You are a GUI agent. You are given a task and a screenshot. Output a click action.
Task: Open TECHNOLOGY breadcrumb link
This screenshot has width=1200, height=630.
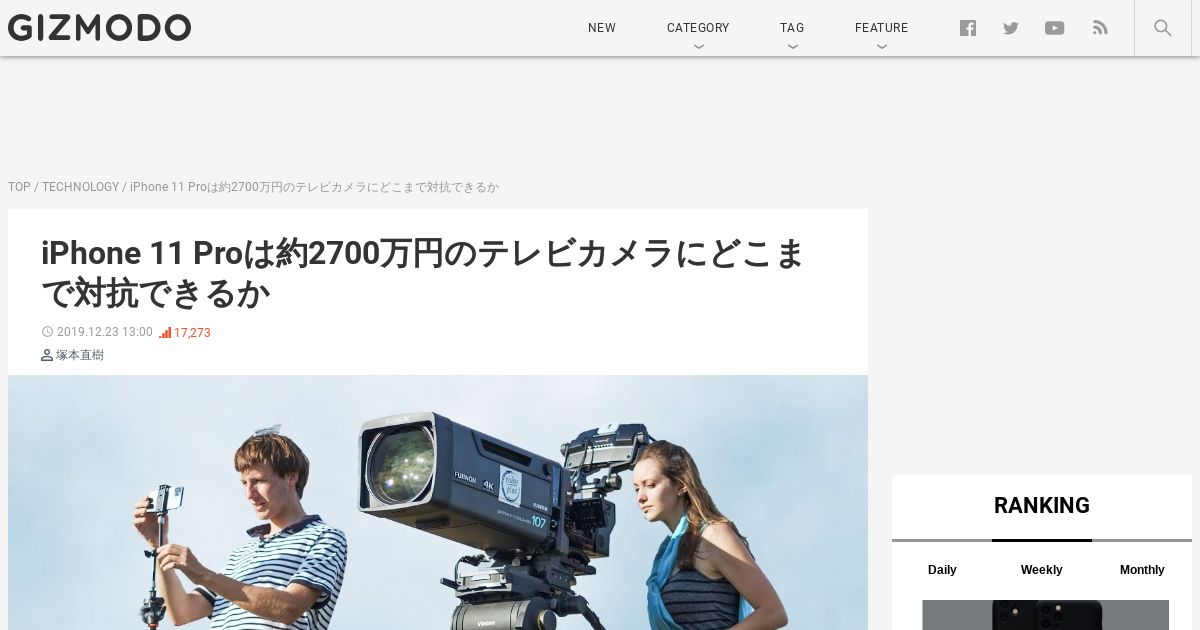point(80,187)
